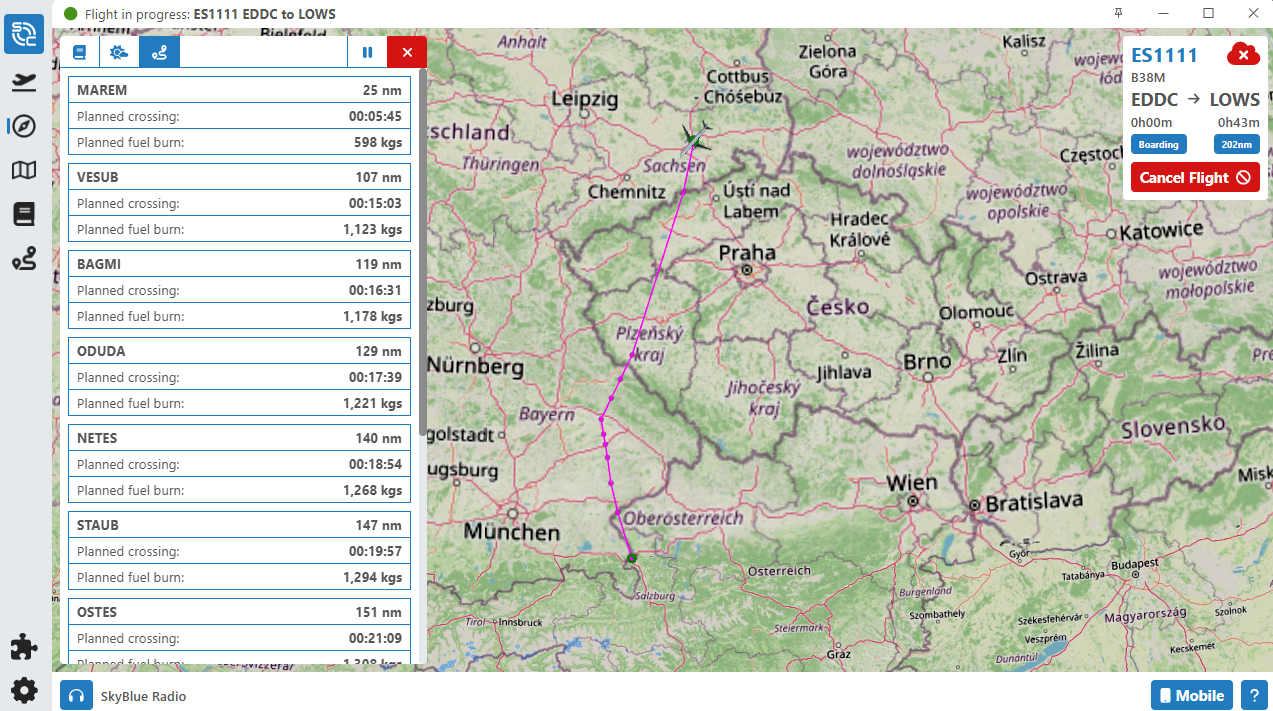Open the folded map icon in sidebar
Image resolution: width=1273 pixels, height=711 pixels.
pyautogui.click(x=24, y=171)
